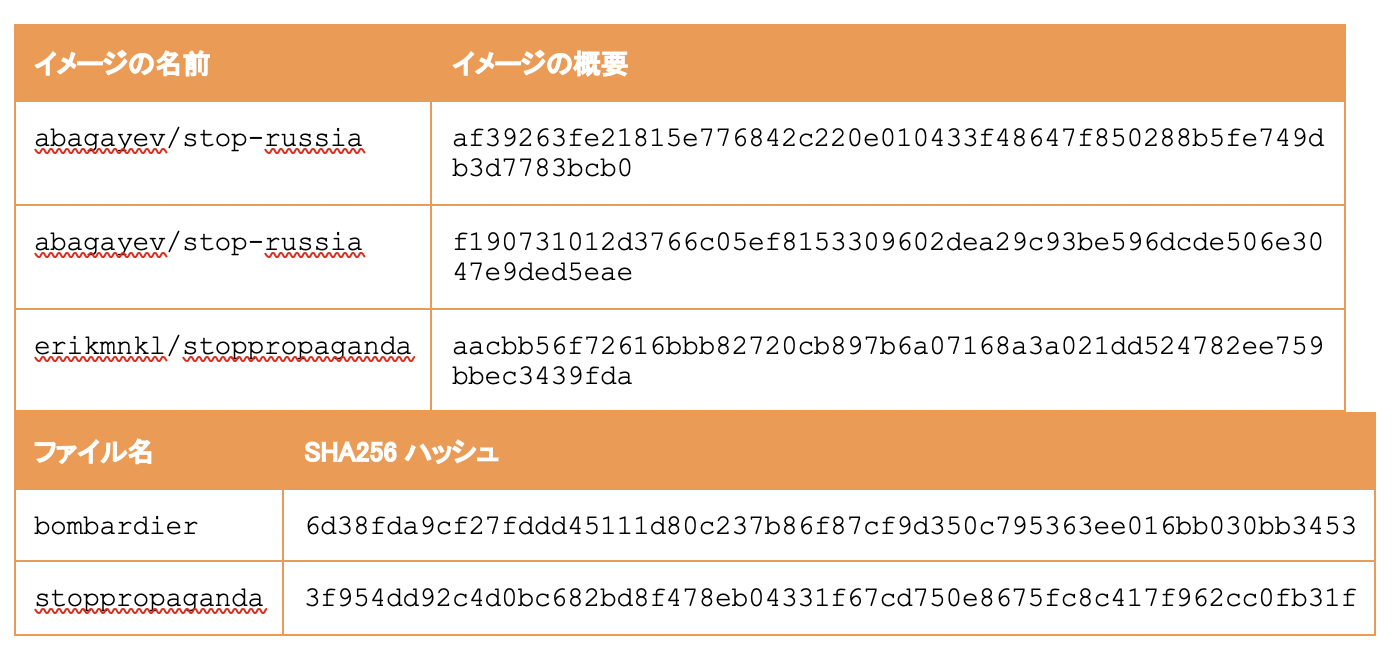Click hash continuation 47e9ded5eae
1392x656 pixels.
pyautogui.click(x=542, y=272)
